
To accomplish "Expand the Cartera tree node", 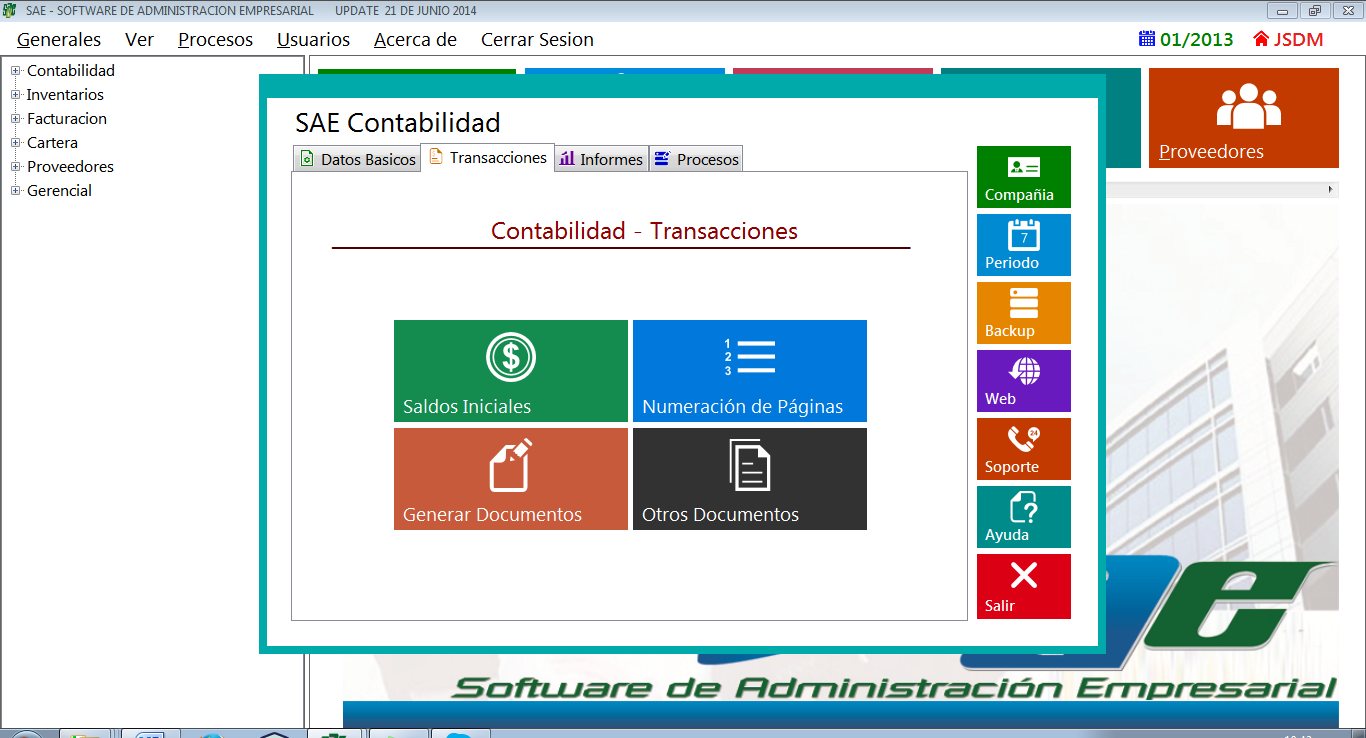I will coord(15,143).
